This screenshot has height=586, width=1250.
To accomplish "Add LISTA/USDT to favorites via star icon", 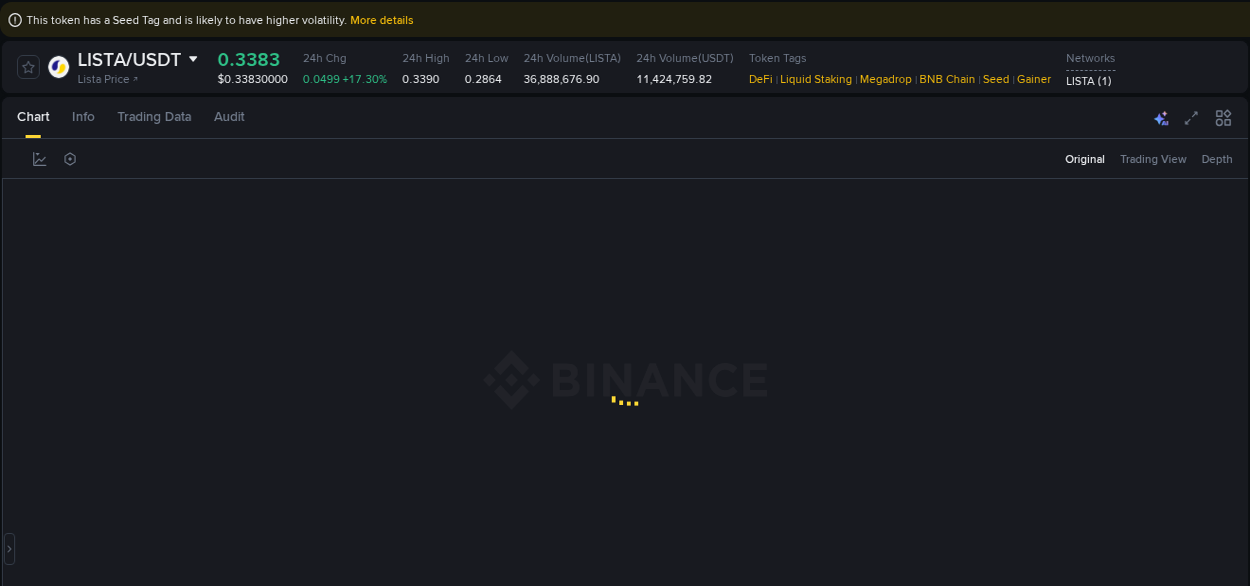I will click(27, 66).
